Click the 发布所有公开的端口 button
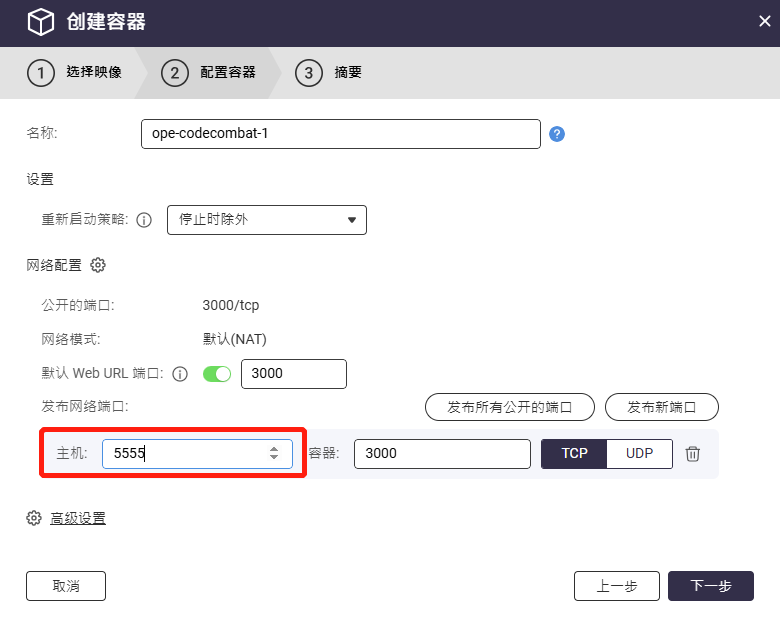The width and height of the screenshot is (780, 623). coord(510,407)
